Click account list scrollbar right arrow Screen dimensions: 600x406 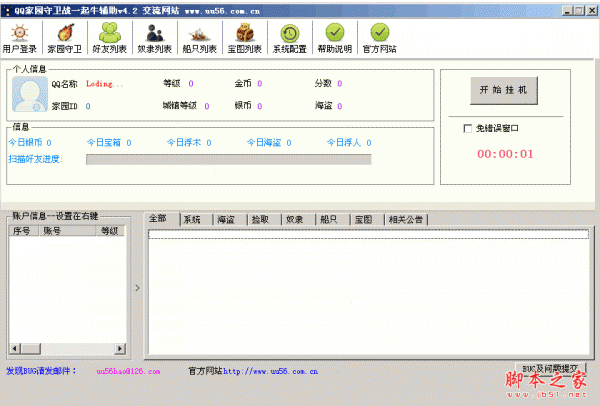tap(120, 348)
